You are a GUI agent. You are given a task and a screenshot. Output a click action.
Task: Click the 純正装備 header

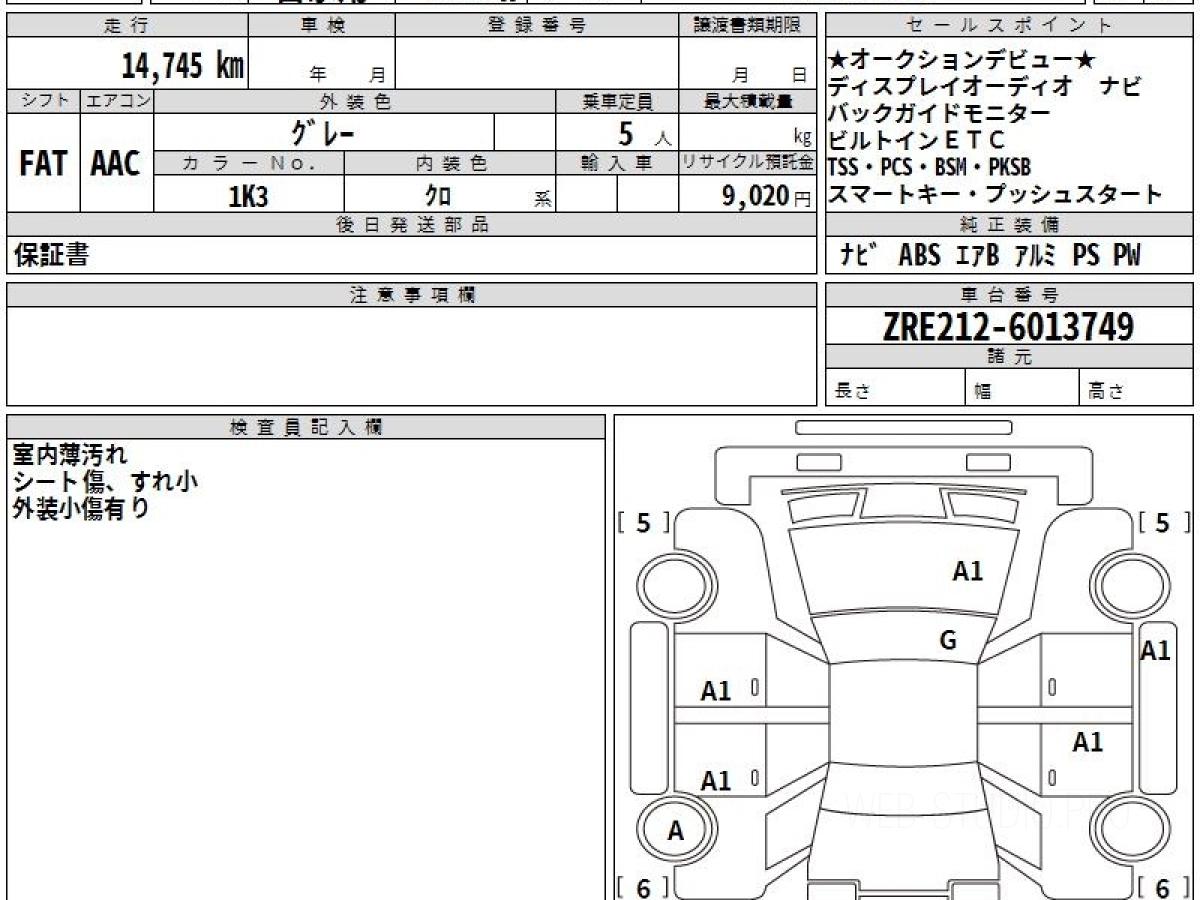click(1009, 225)
